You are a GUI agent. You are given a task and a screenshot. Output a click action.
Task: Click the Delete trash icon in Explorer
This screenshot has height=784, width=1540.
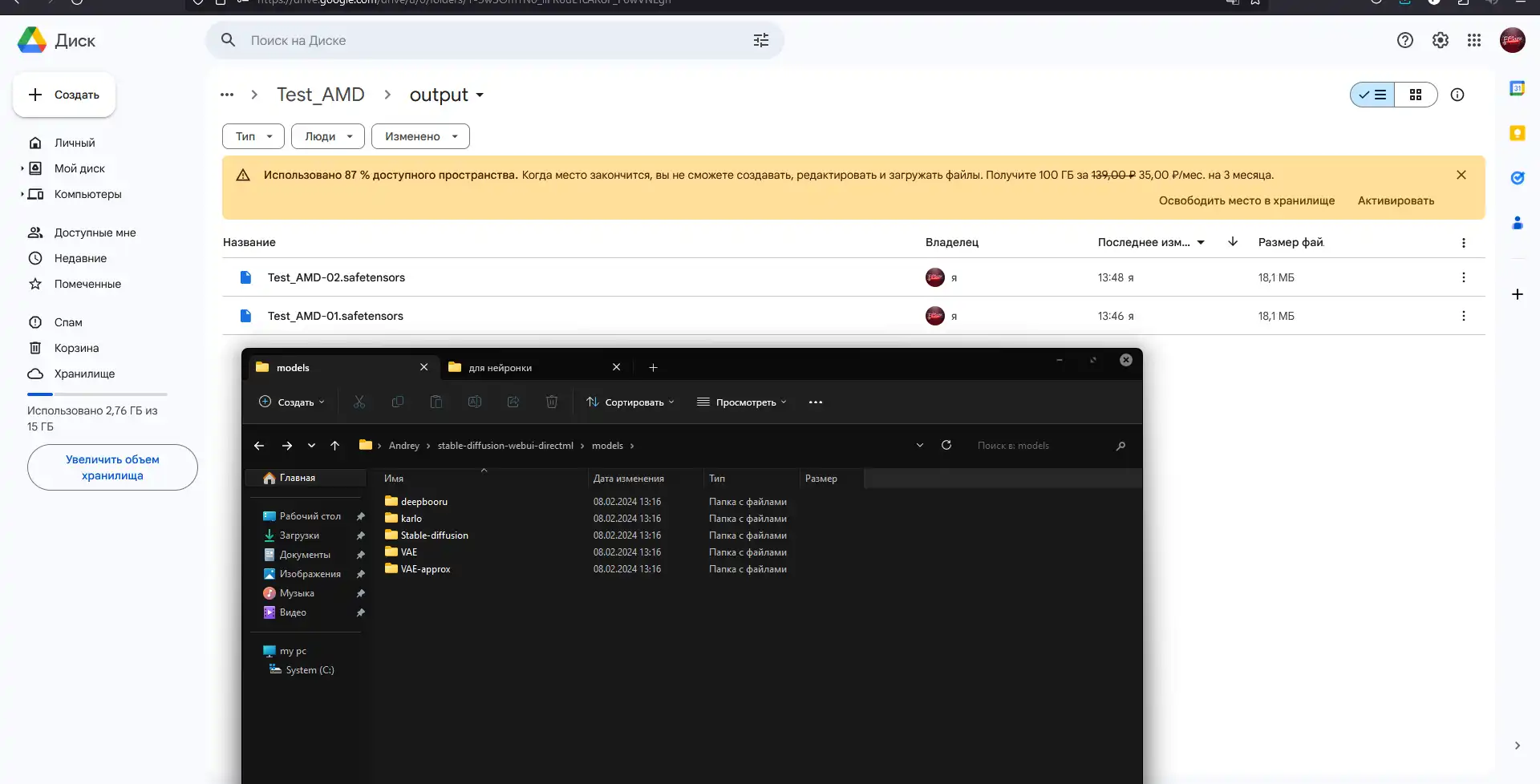pyautogui.click(x=552, y=402)
